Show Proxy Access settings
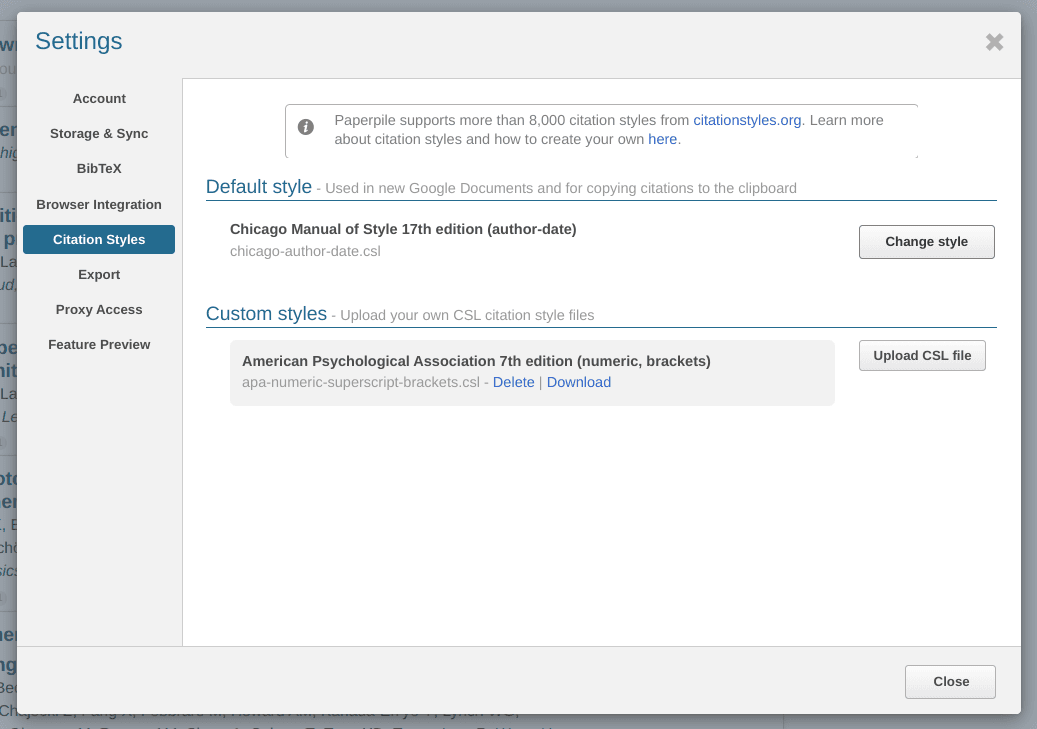 [99, 310]
